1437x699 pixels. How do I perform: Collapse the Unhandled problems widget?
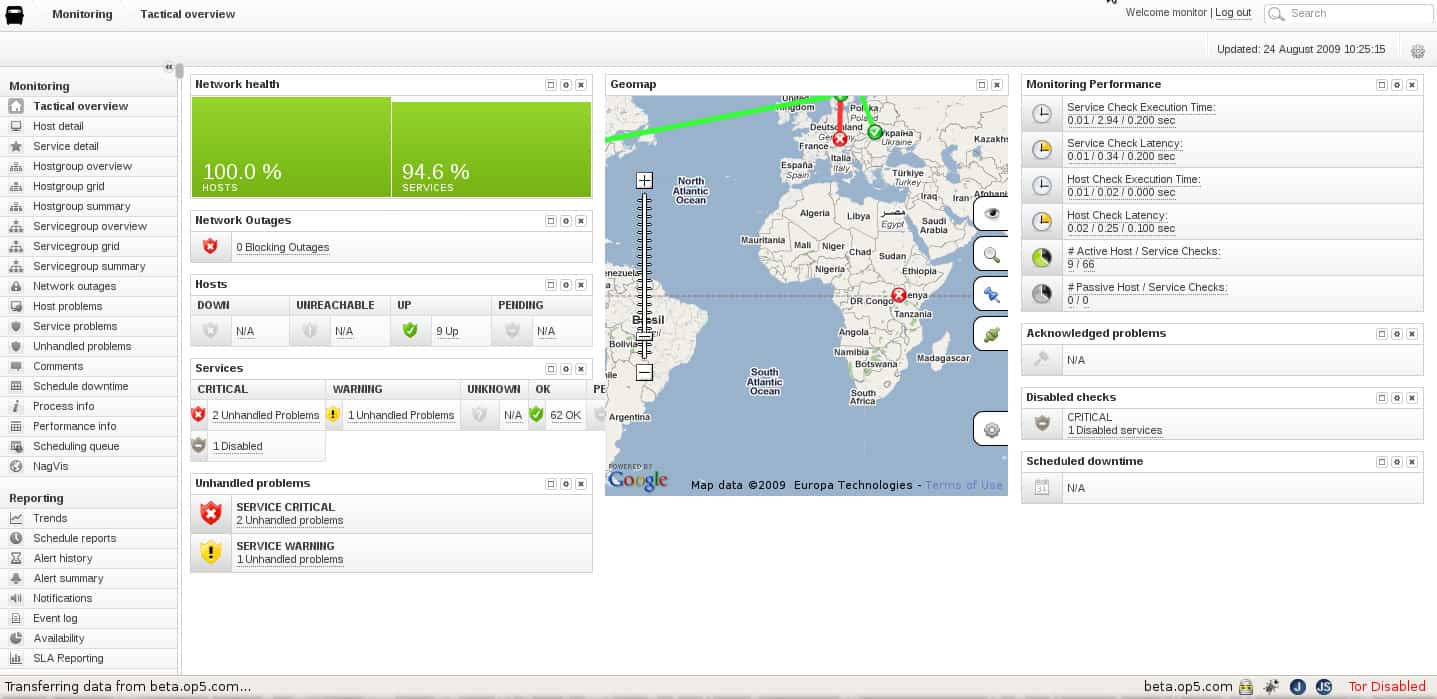click(x=551, y=484)
